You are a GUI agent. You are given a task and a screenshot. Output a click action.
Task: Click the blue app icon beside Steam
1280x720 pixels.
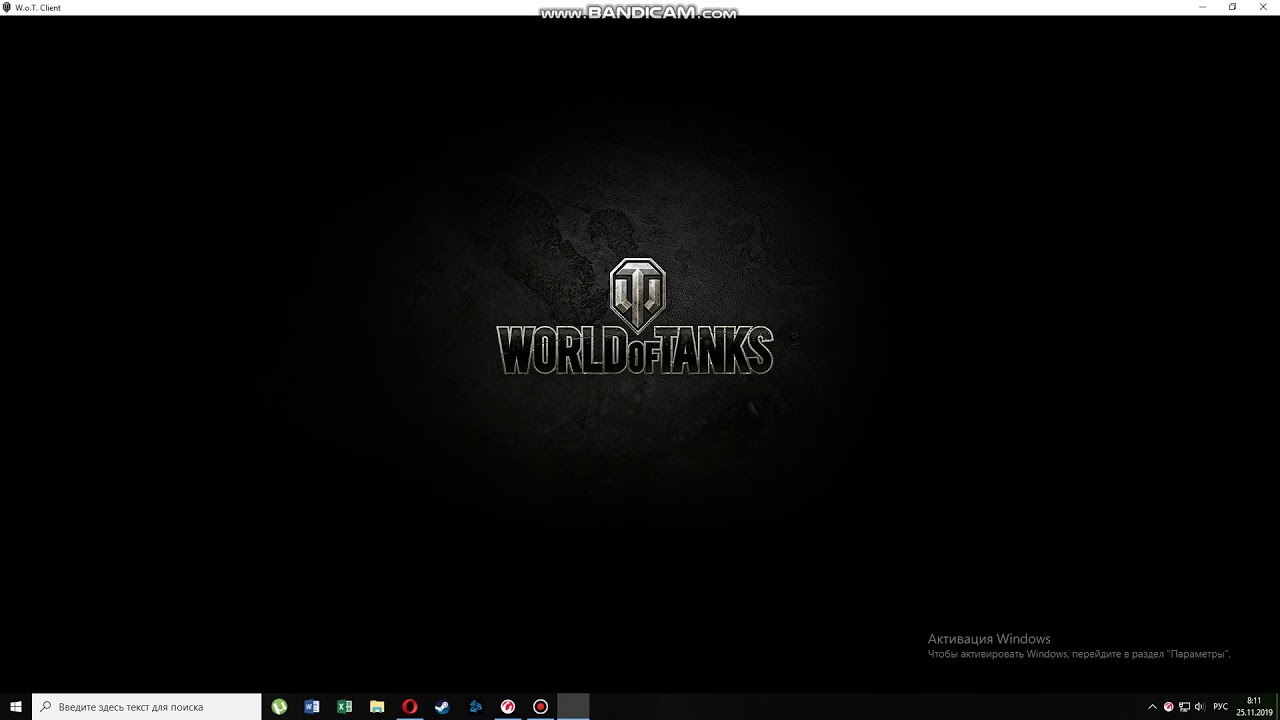(475, 707)
